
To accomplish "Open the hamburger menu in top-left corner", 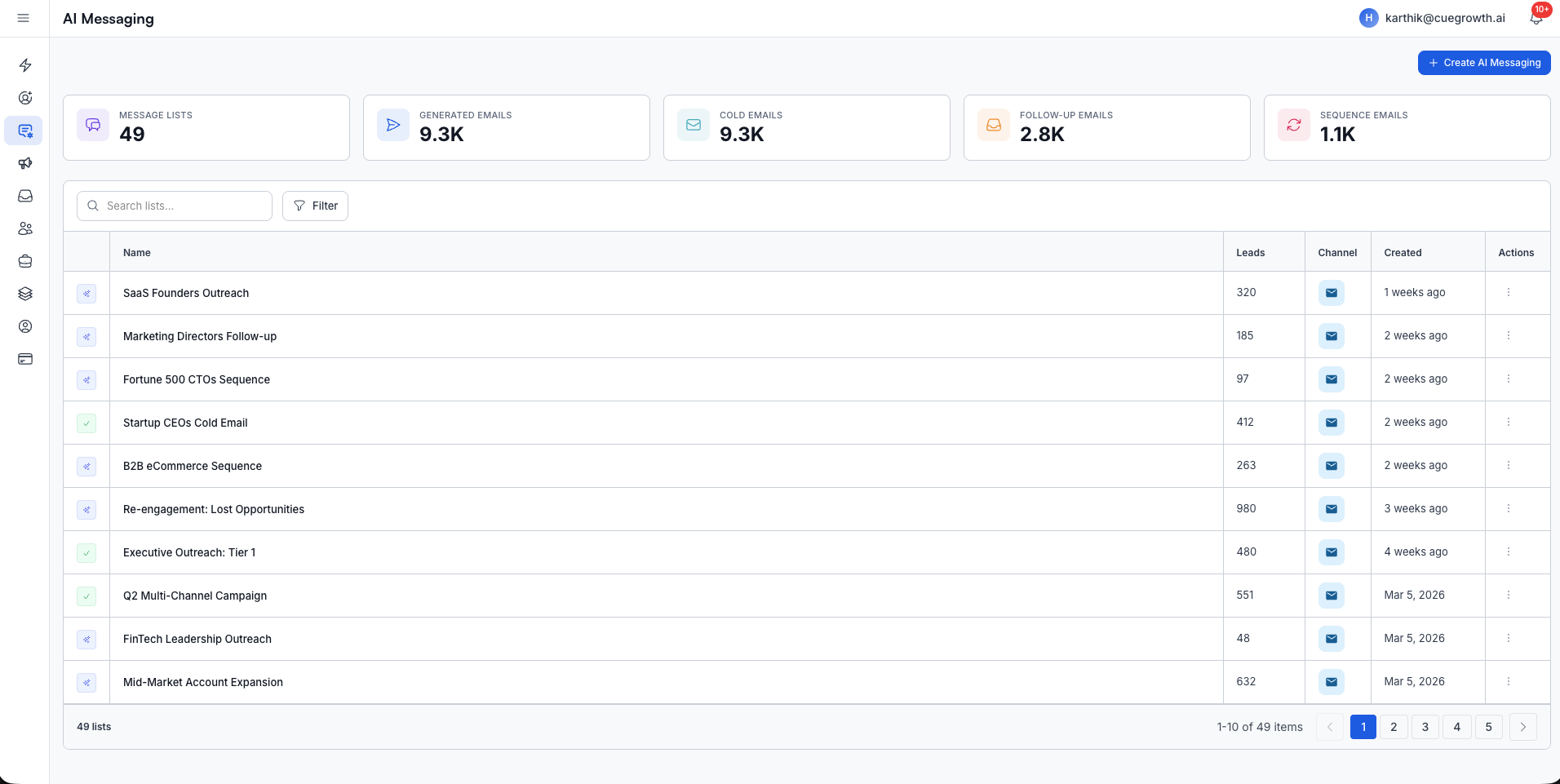I will click(x=24, y=18).
